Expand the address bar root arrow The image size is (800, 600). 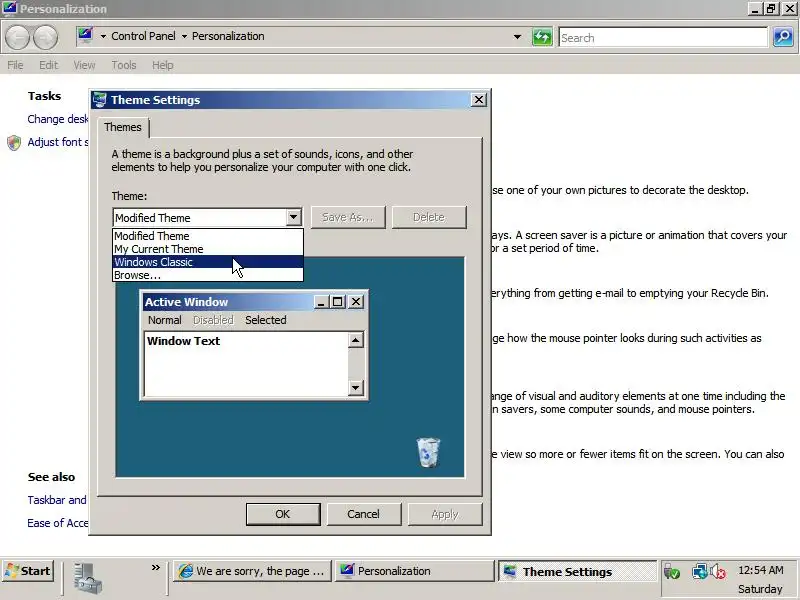tap(103, 36)
